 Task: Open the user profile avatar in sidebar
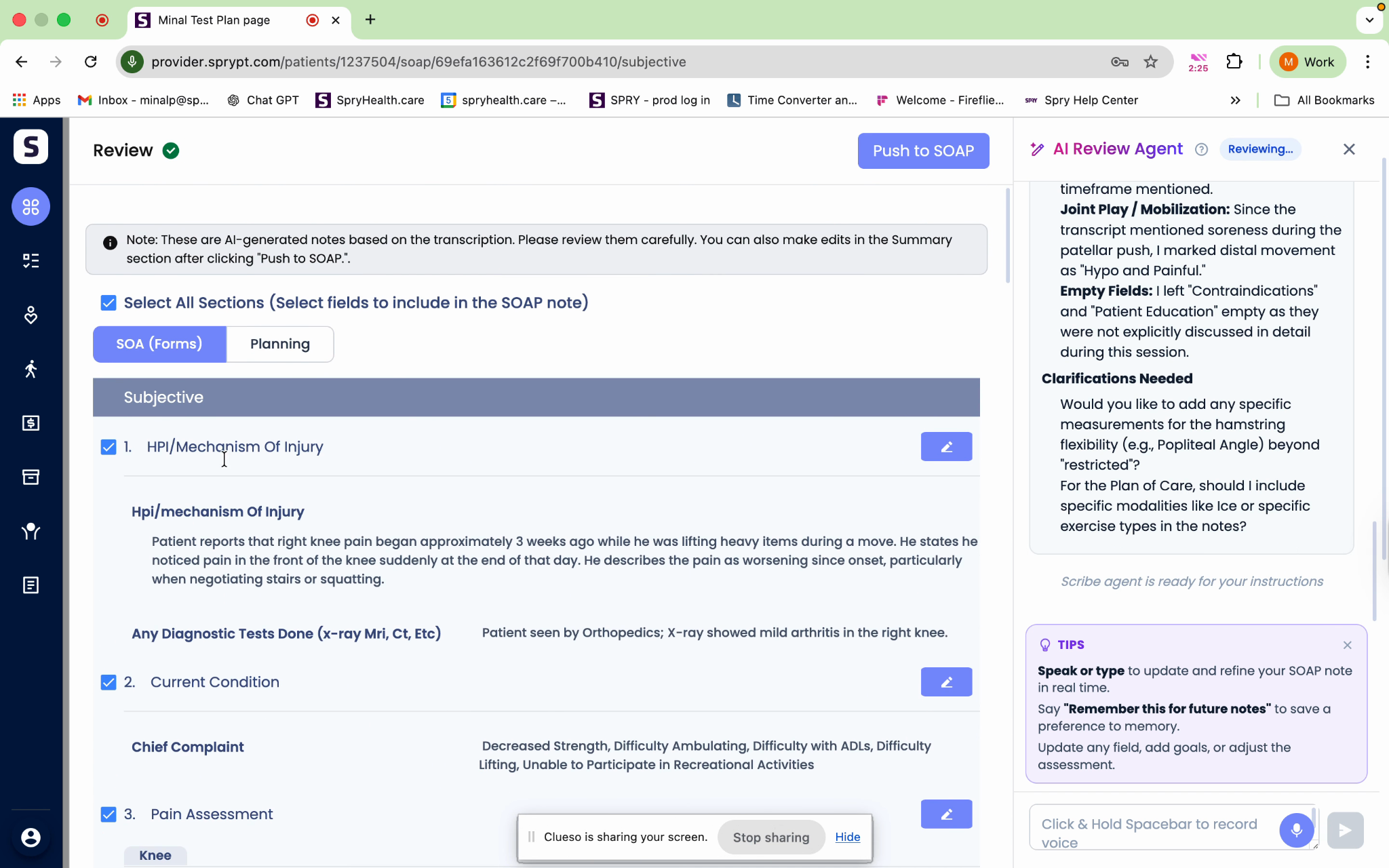[31, 837]
